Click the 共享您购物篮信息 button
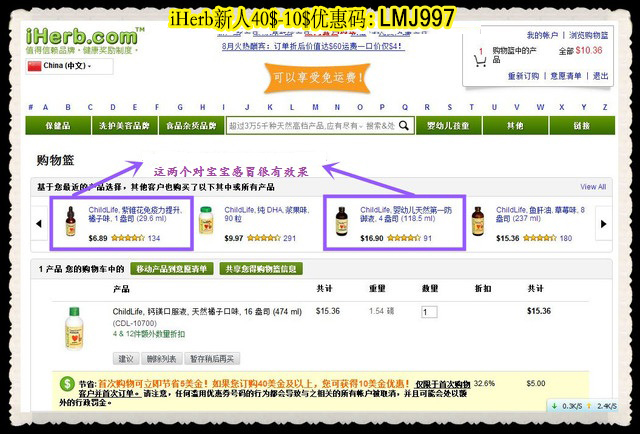 [x=258, y=269]
